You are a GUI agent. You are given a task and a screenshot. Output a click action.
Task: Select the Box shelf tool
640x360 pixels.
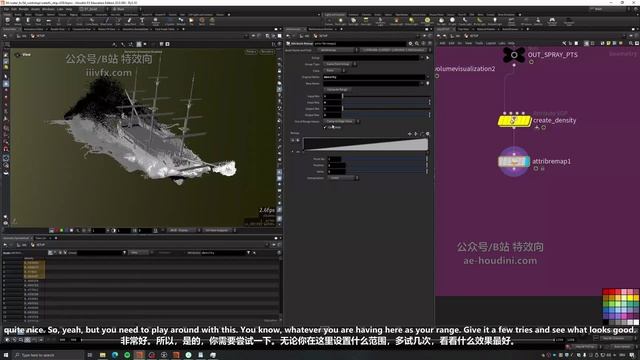[7, 21]
